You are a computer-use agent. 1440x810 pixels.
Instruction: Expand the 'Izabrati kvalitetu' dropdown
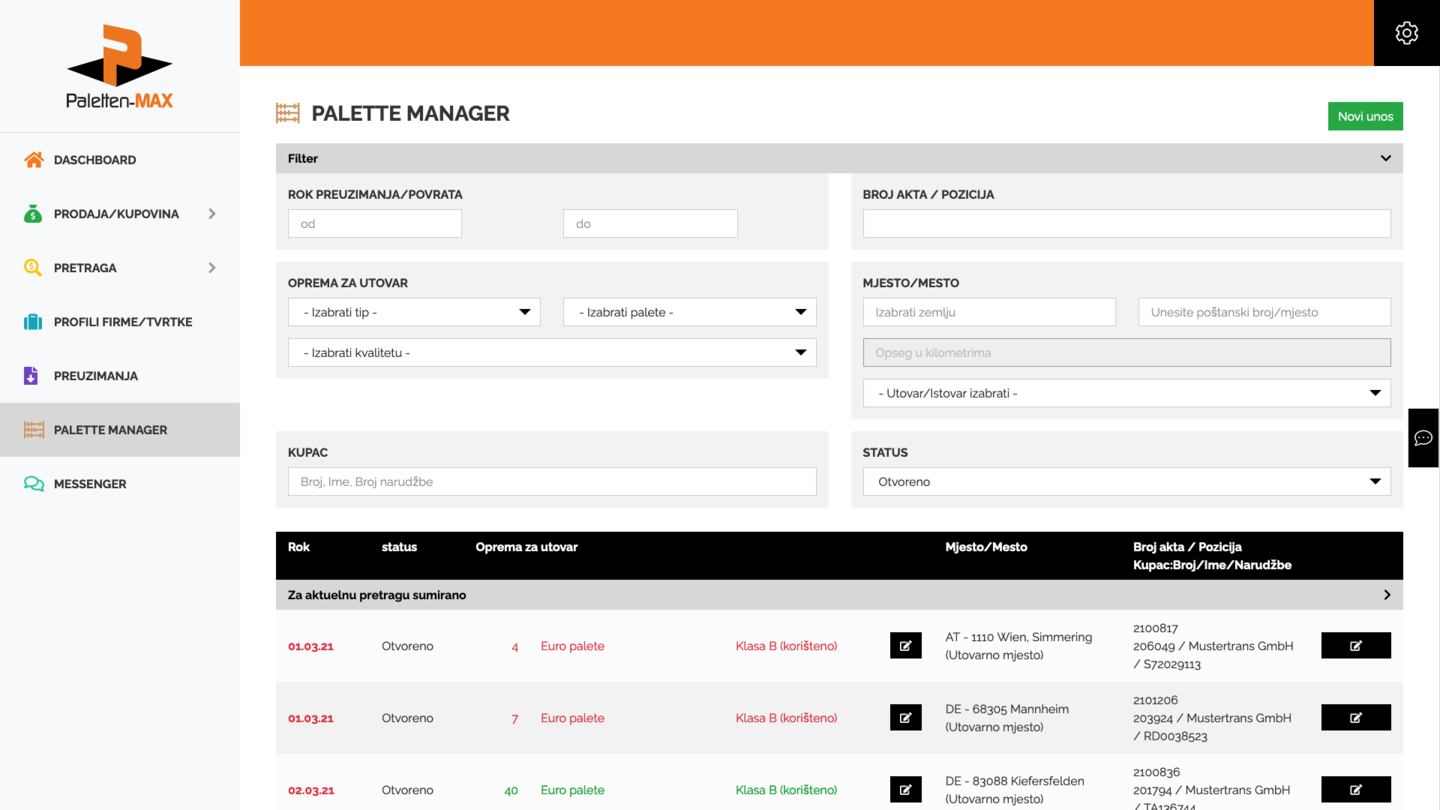551,353
